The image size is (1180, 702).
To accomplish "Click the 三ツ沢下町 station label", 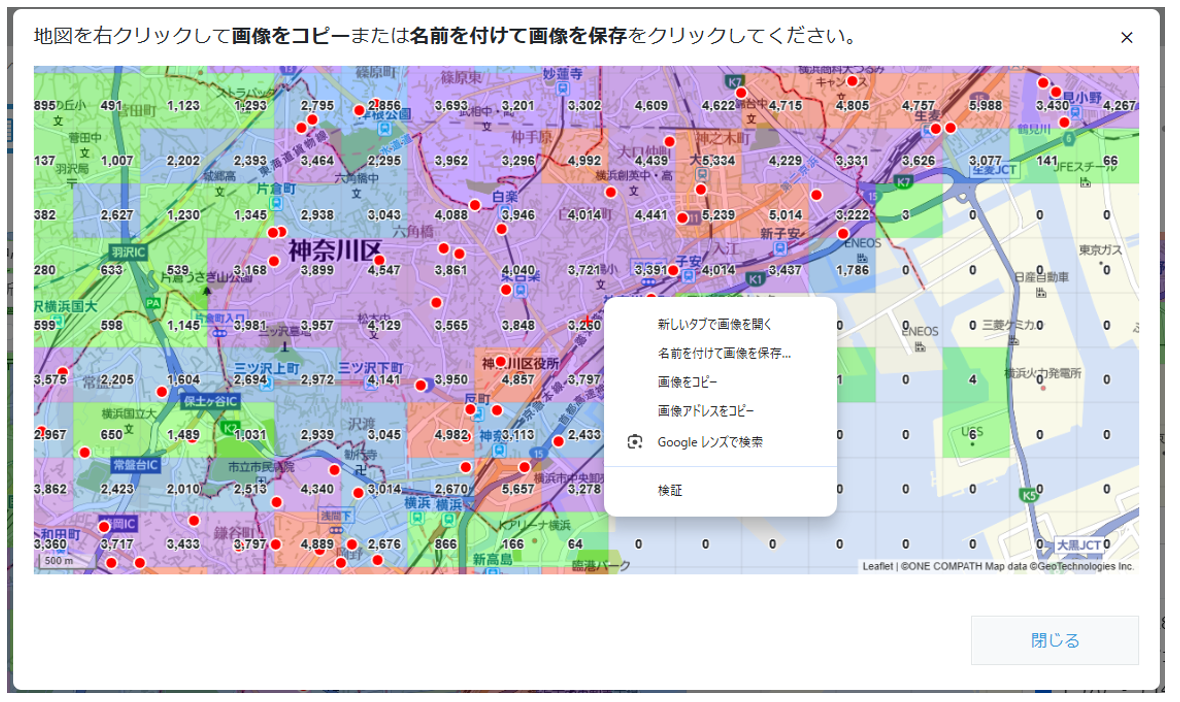I will 370,368.
